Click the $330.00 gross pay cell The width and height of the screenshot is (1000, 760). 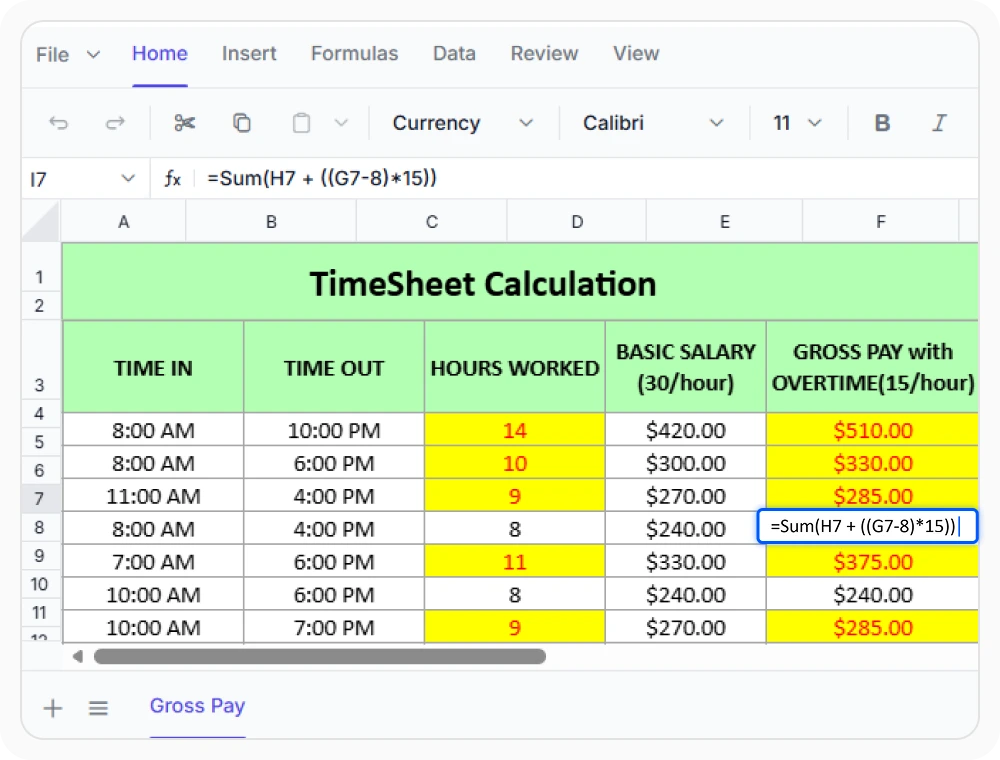click(872, 464)
